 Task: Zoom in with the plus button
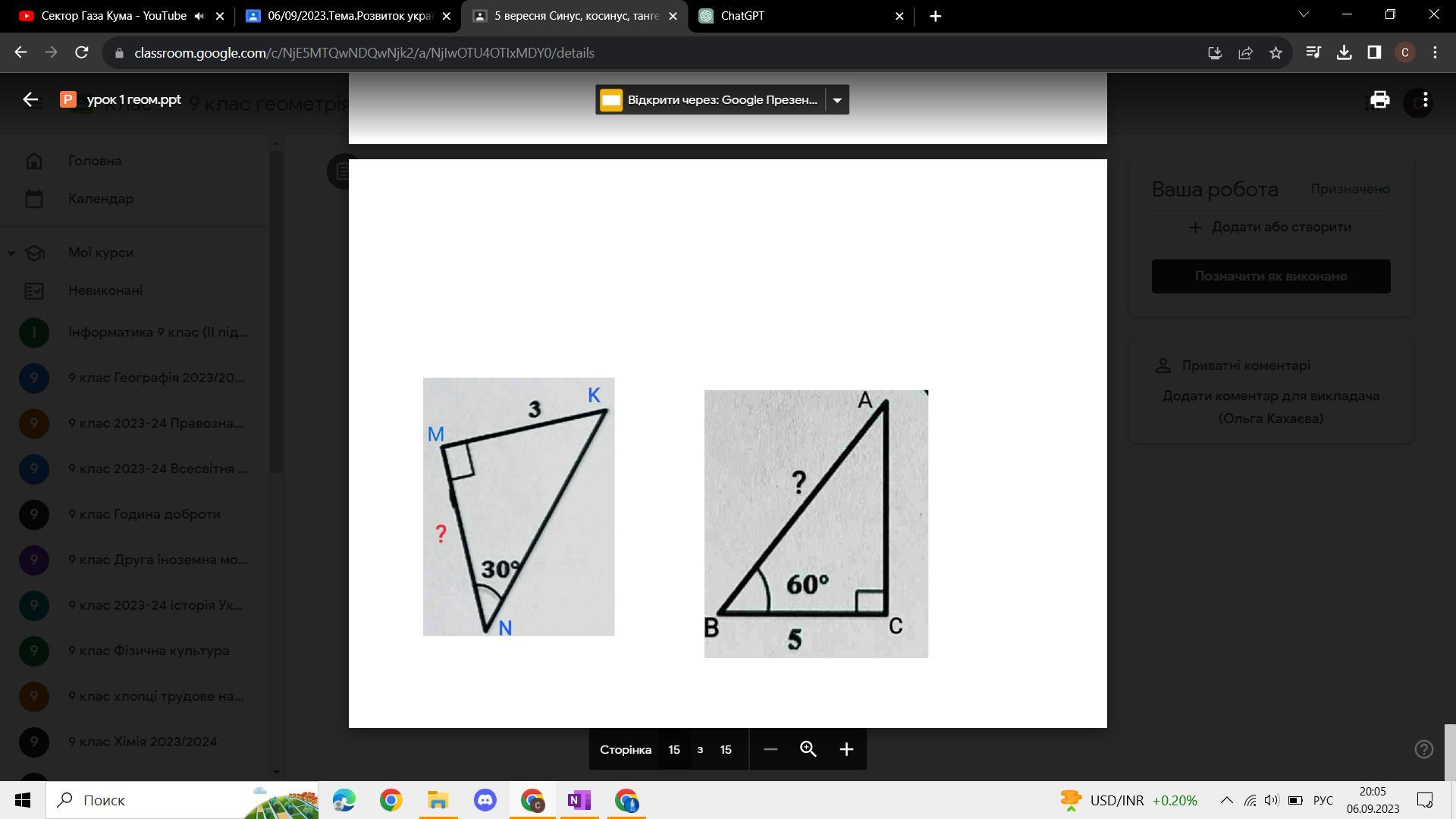coord(846,749)
